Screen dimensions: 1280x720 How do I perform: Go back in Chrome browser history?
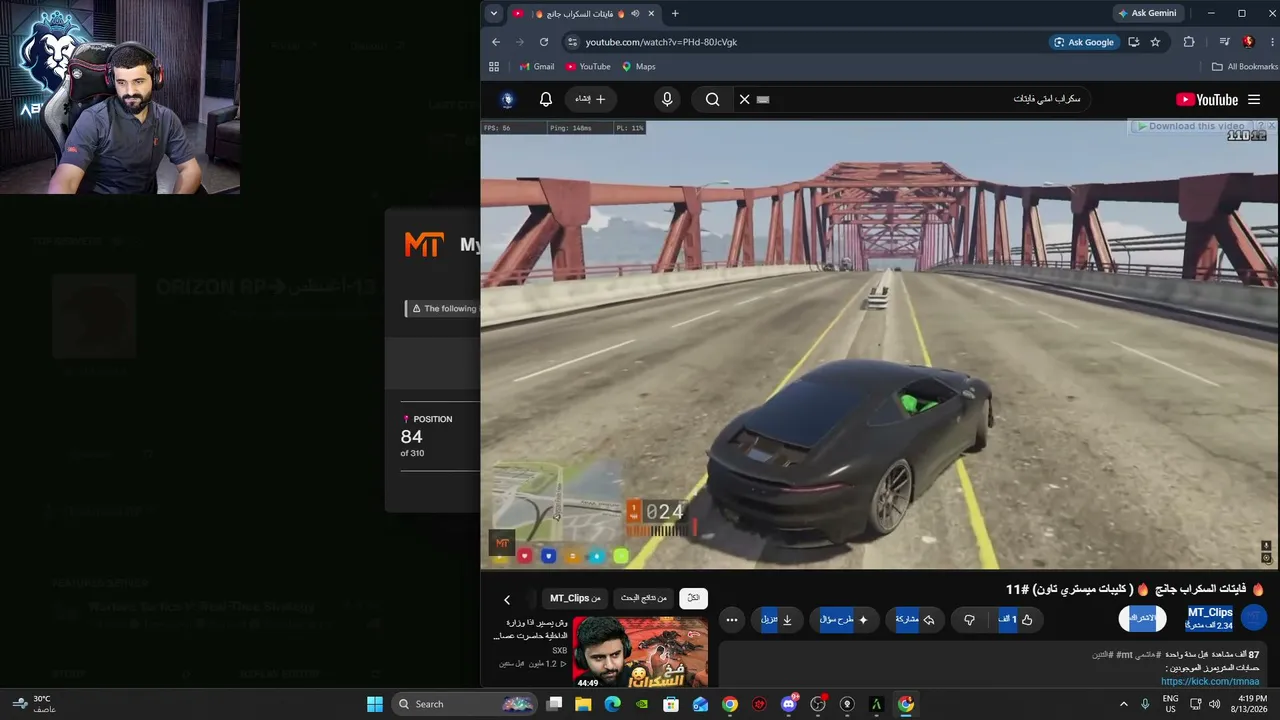coord(496,42)
